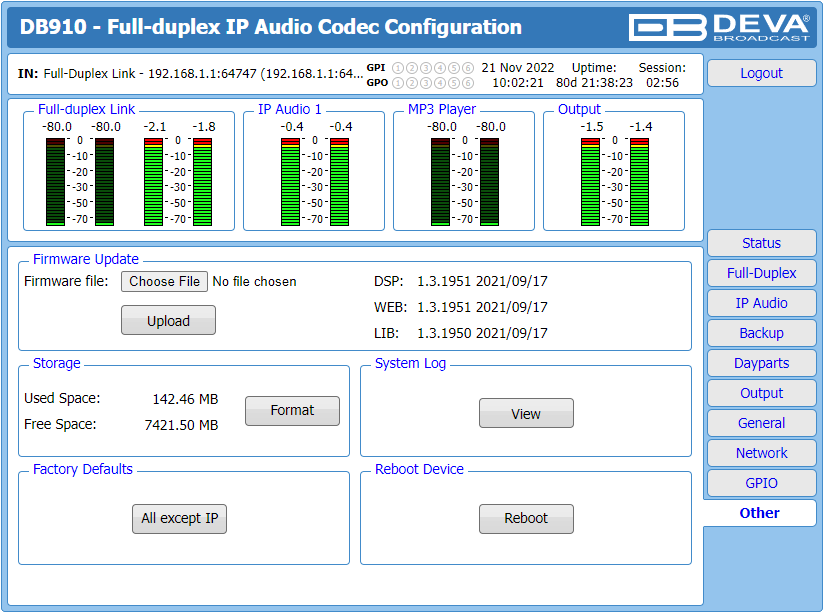824x613 pixels.
Task: Open the GPIO tab
Action: click(761, 483)
